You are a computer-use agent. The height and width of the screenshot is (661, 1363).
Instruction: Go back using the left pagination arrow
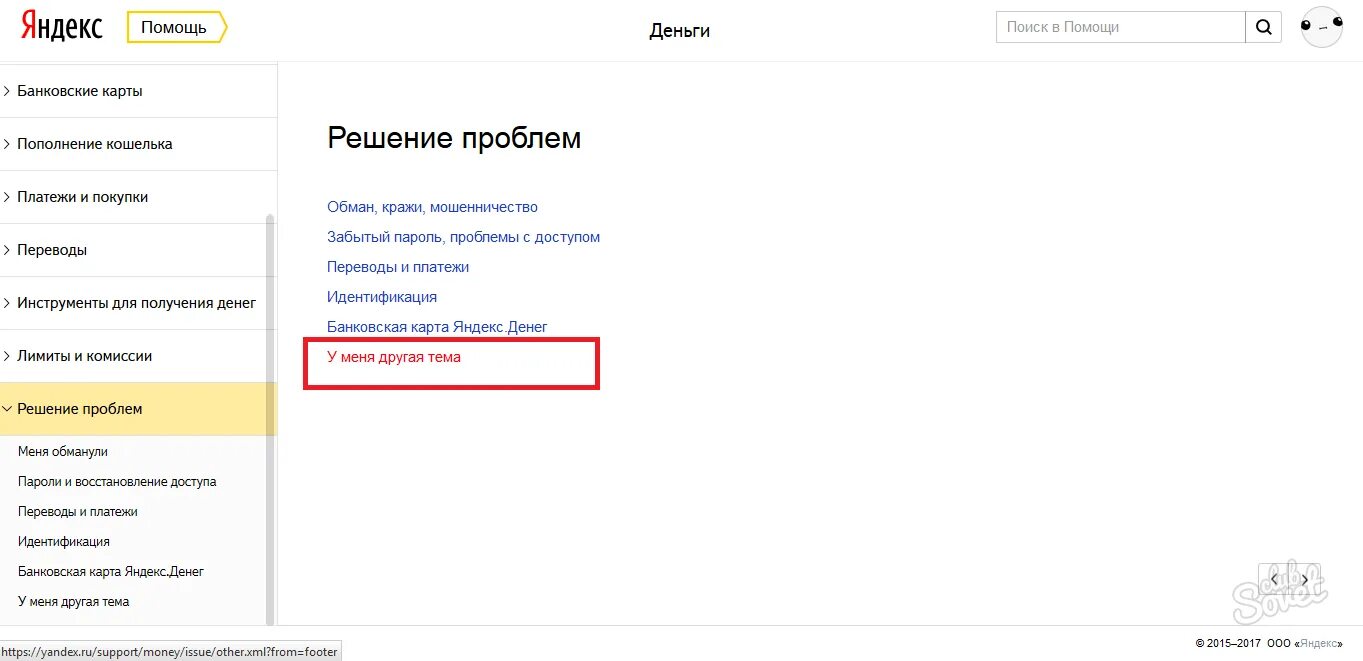pyautogui.click(x=1274, y=579)
